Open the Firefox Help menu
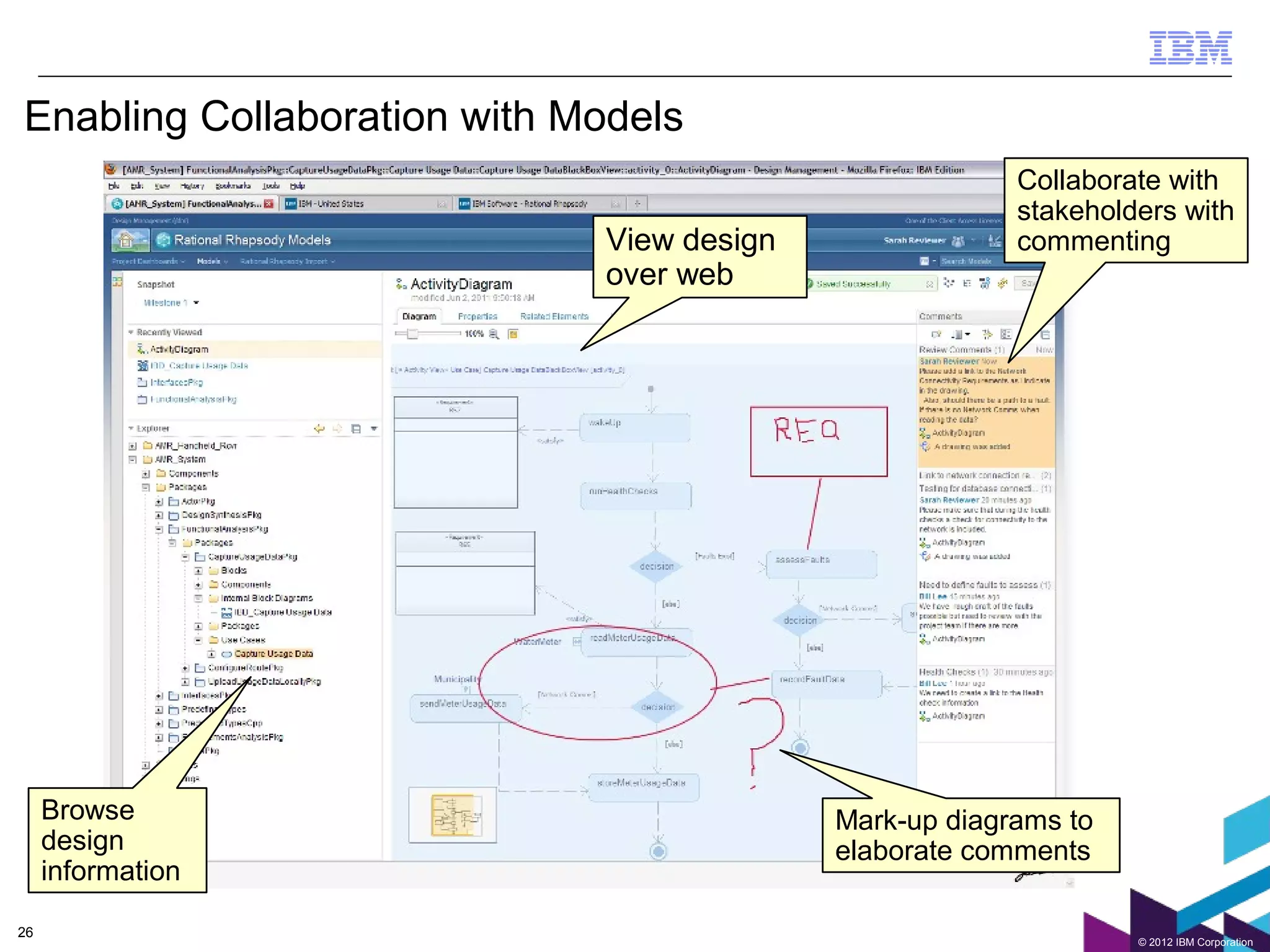The image size is (1270, 952). pos(297,186)
